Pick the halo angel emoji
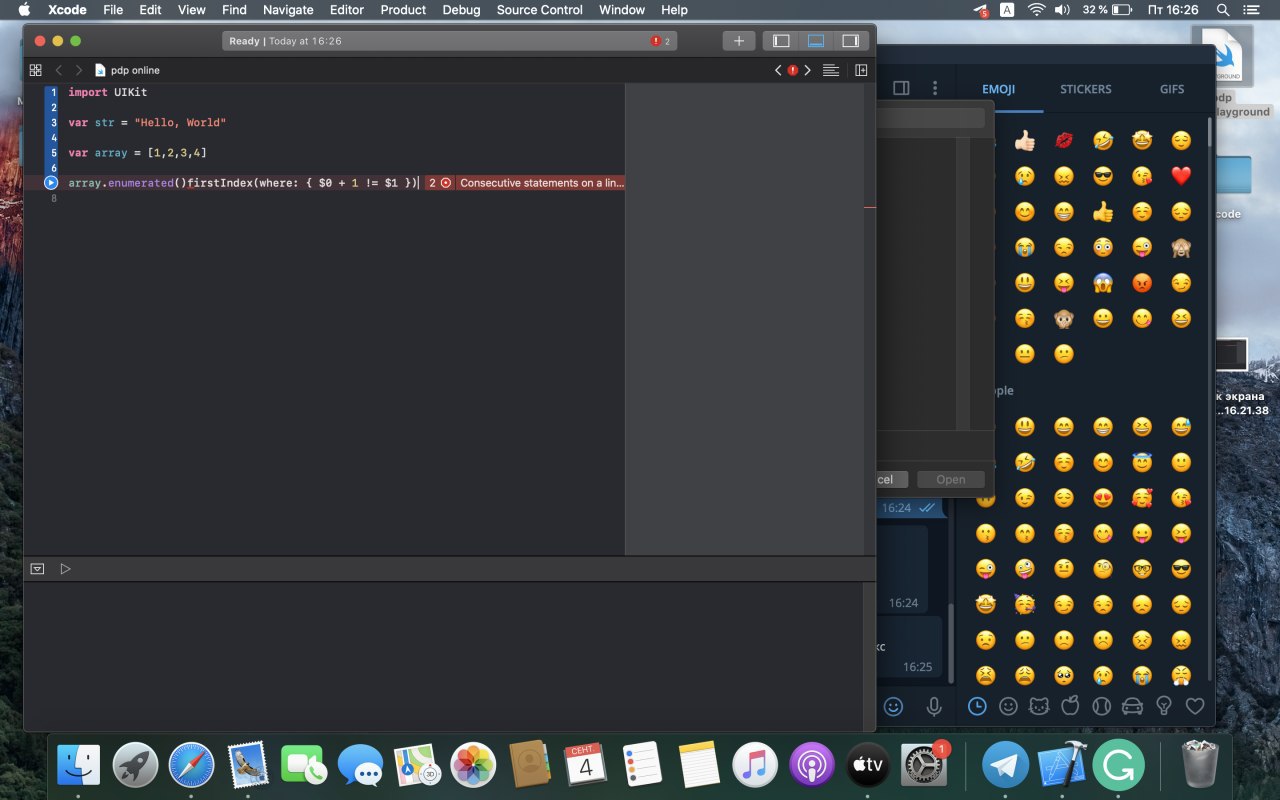 pyautogui.click(x=1142, y=462)
